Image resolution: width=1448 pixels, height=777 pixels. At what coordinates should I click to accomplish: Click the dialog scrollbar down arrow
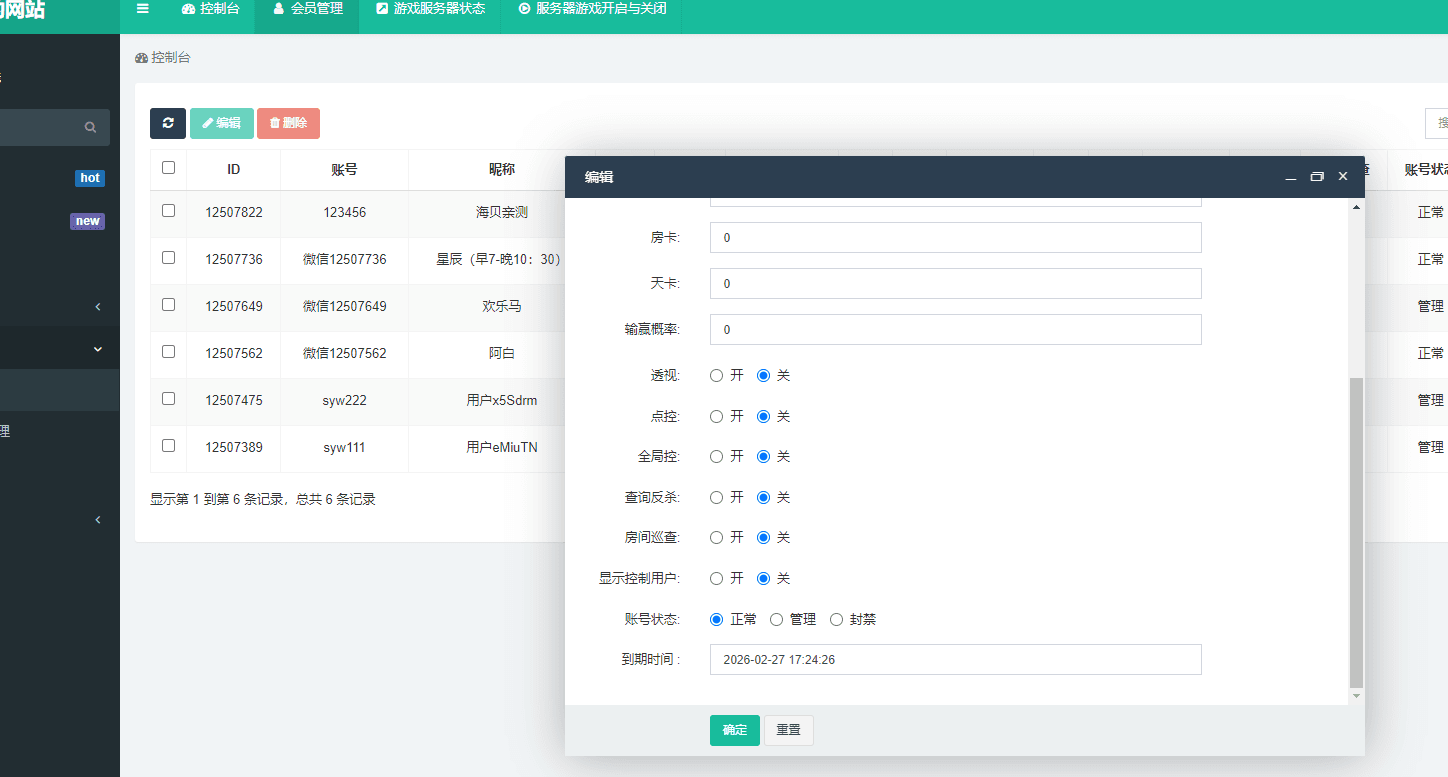(1356, 696)
